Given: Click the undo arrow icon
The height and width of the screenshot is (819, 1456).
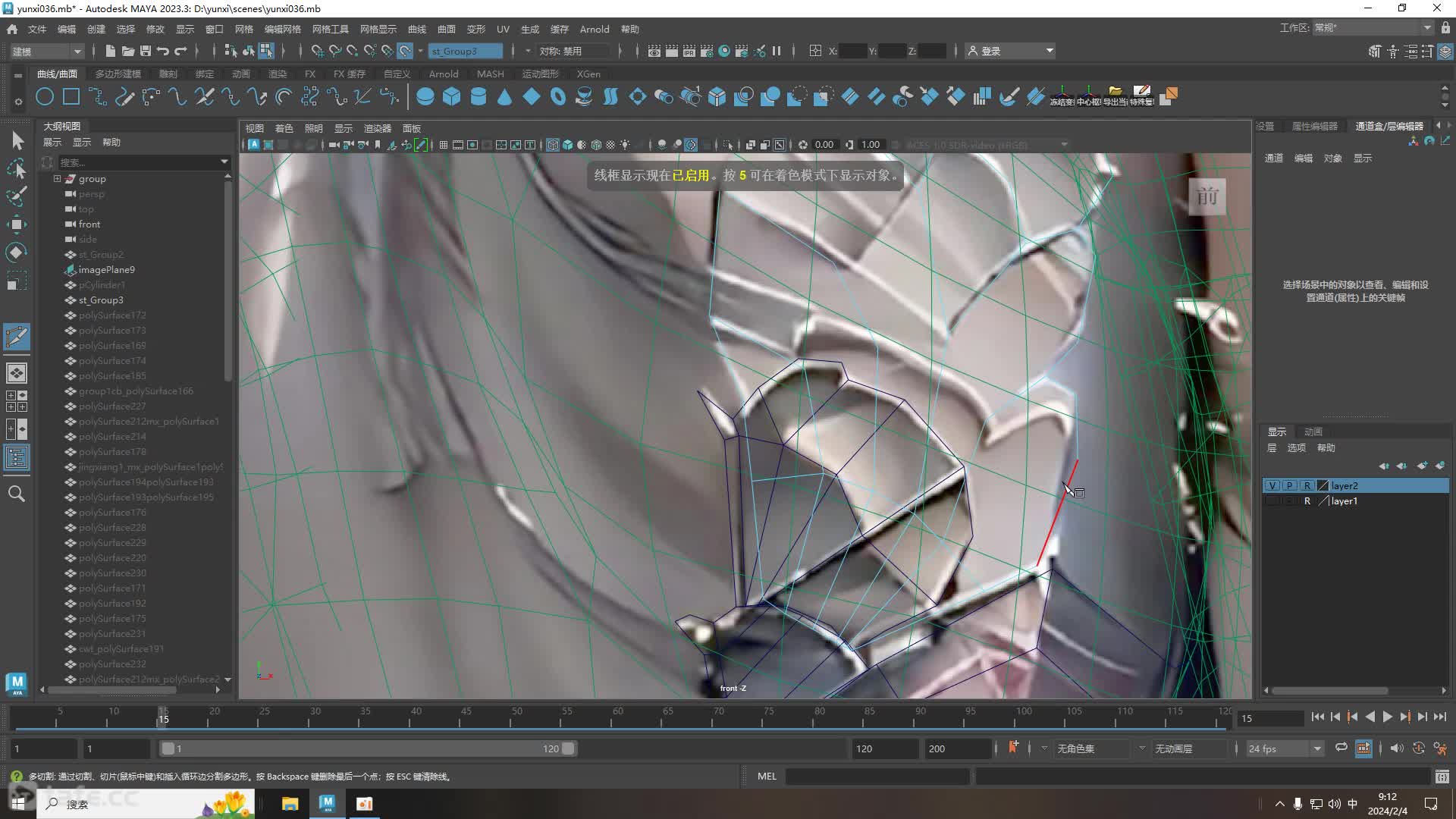Looking at the screenshot, I should 163,51.
